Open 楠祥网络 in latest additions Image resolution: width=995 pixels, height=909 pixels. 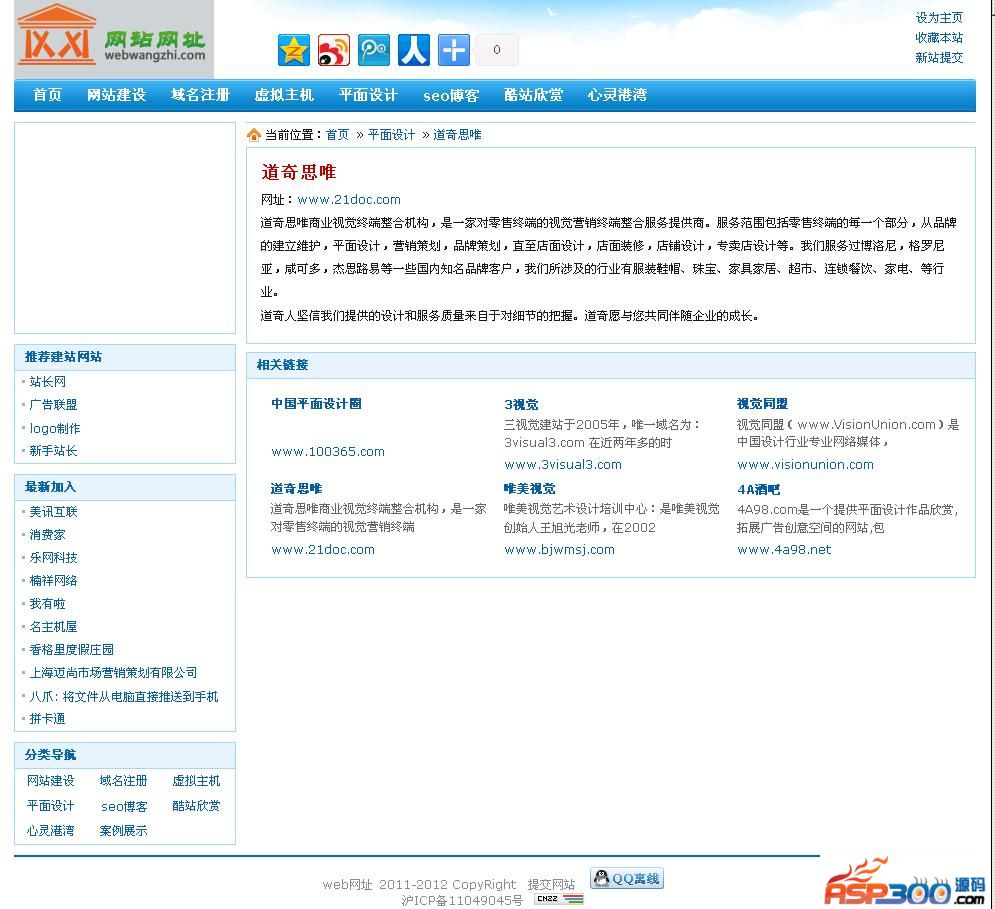pos(53,580)
